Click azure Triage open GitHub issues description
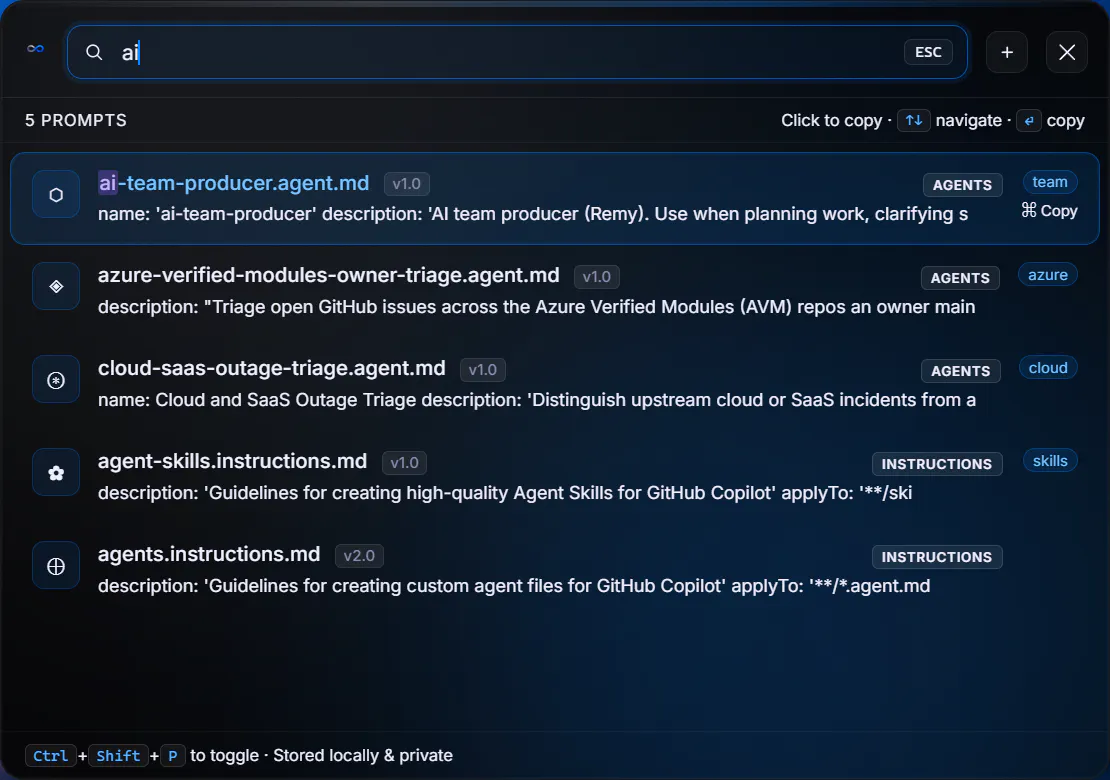The image size is (1110, 780). [x=537, y=306]
